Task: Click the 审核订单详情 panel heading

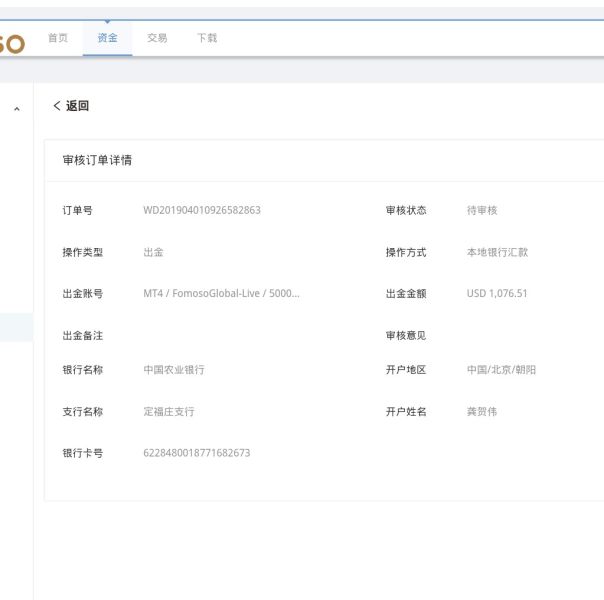Action: click(x=97, y=160)
